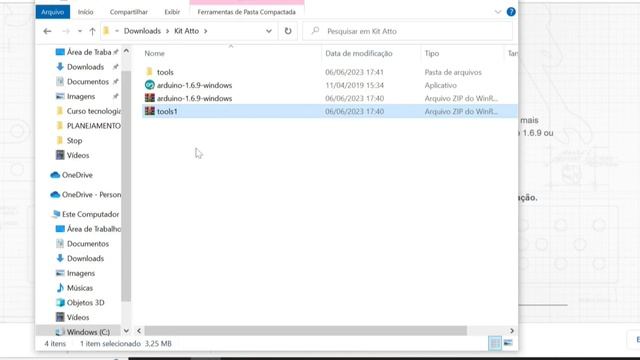Select OneDrive - Personal in navigation pane
This screenshot has height=360, width=640.
[91, 195]
